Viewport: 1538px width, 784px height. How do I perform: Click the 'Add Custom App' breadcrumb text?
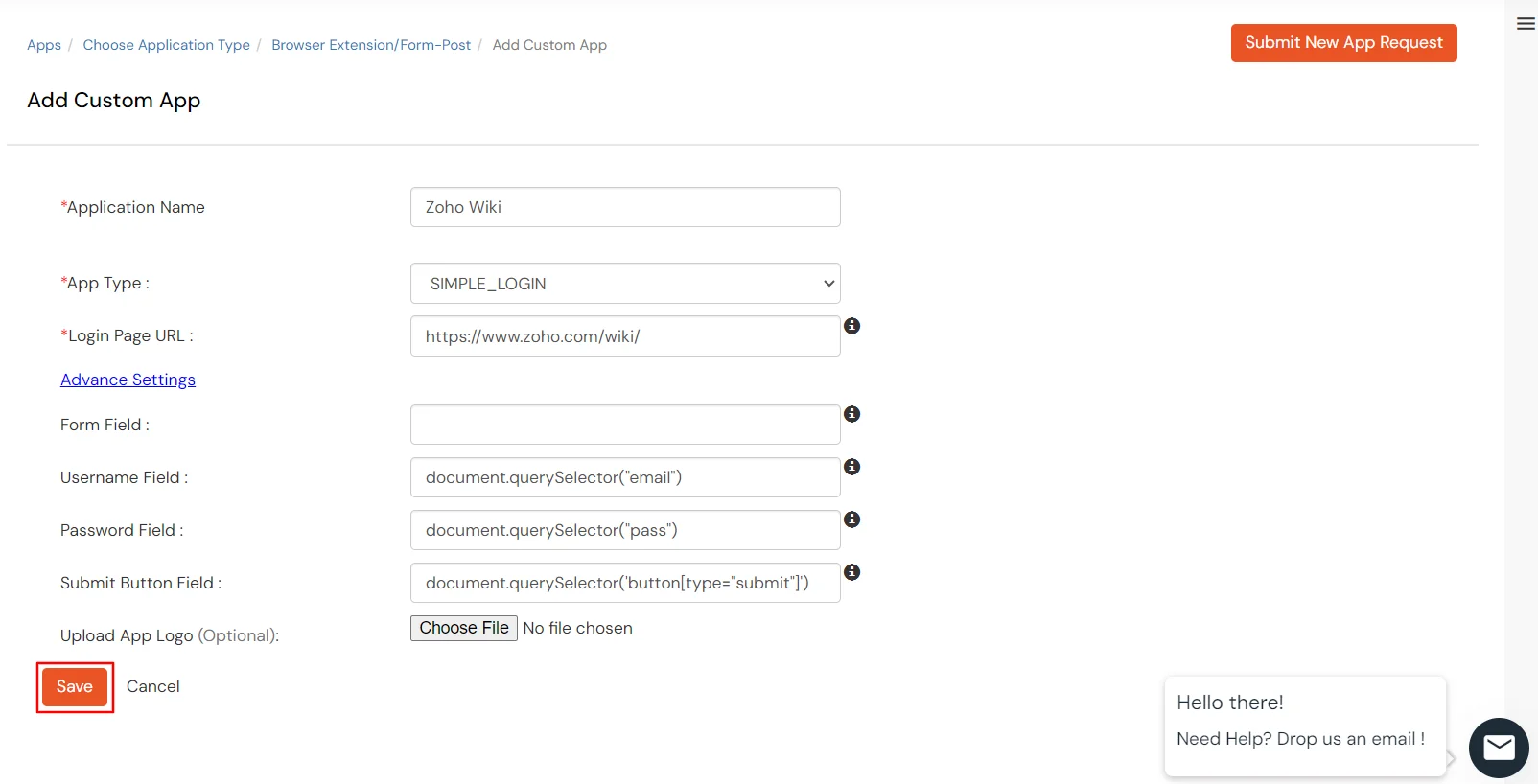coord(549,45)
